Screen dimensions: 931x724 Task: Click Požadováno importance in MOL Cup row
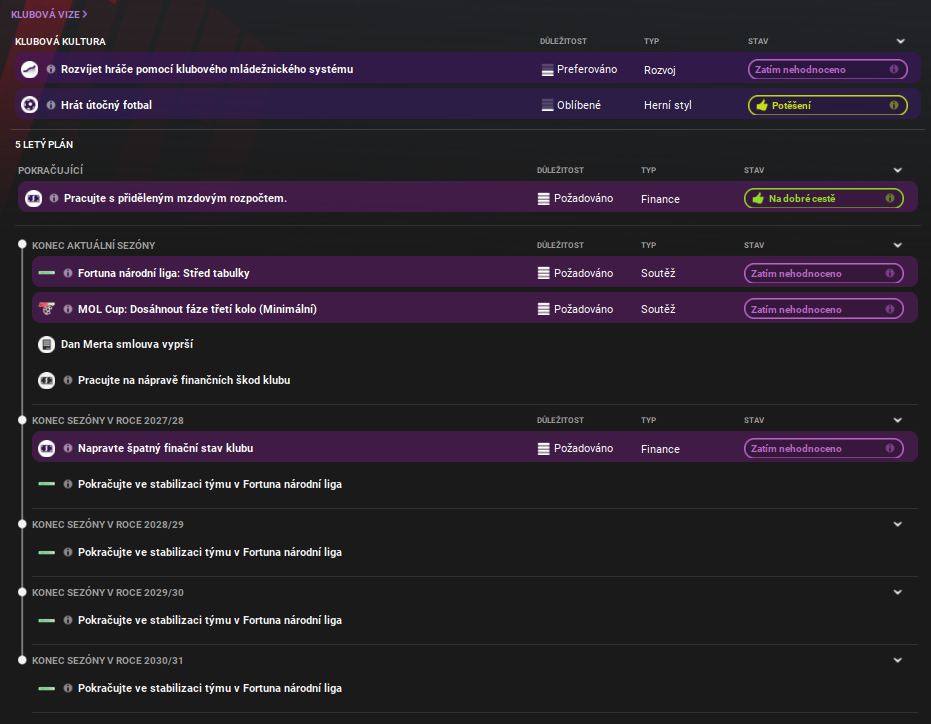(x=575, y=309)
